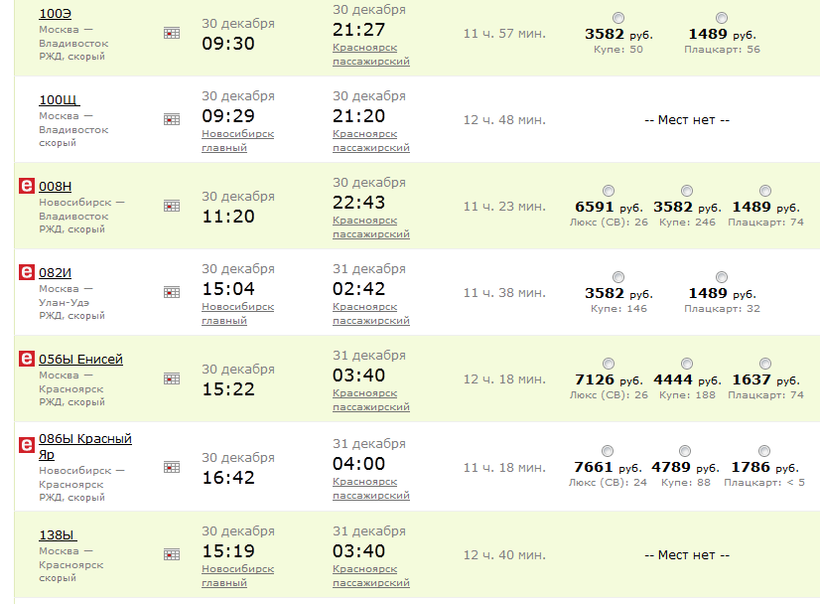Click Красноярск пассажирский arrival link for train 138Ы

(371, 576)
